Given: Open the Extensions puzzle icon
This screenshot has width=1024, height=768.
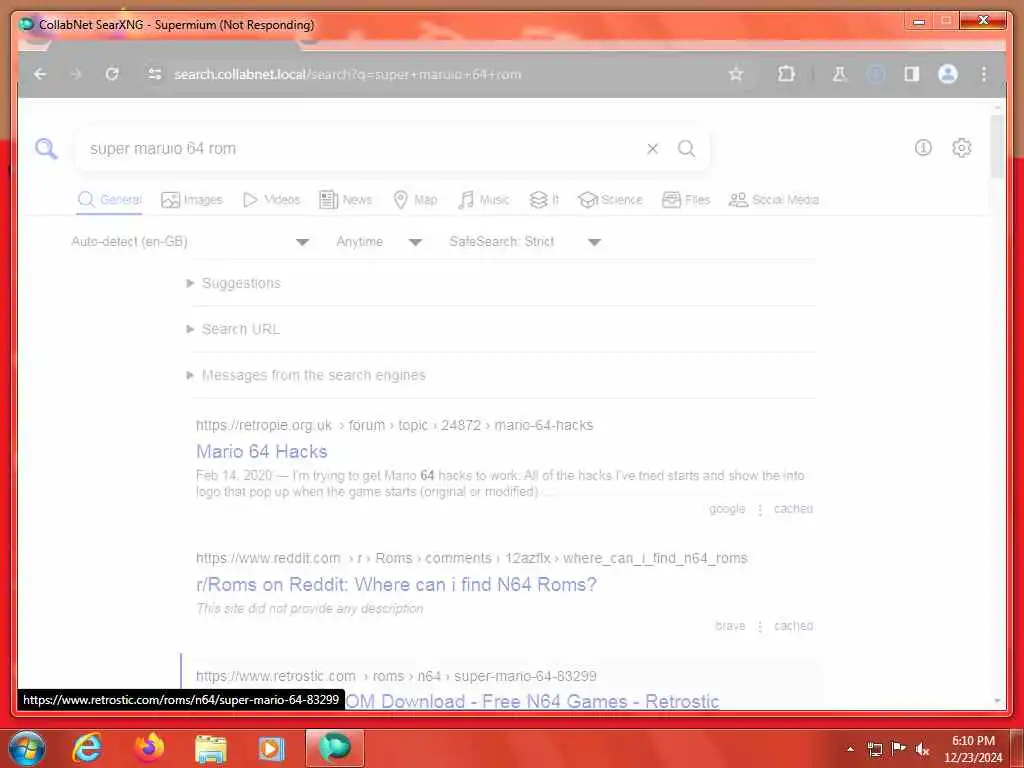Looking at the screenshot, I should pos(786,74).
